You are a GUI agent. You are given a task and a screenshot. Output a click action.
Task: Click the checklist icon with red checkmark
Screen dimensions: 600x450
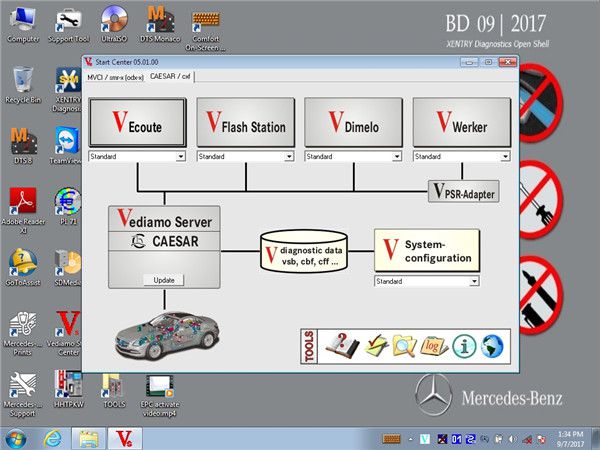coord(372,346)
